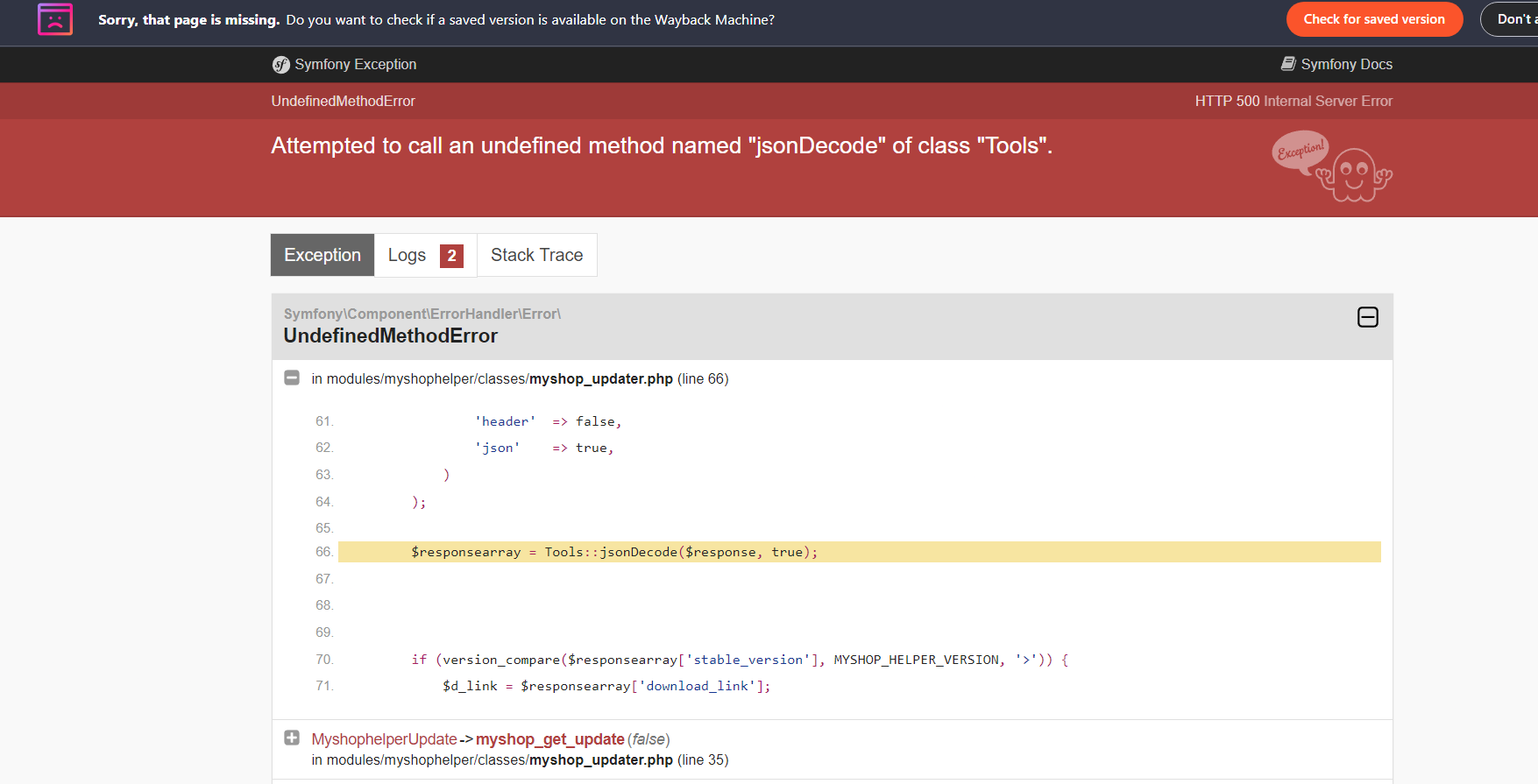Click the Symfony Exception header text
The image size is (1538, 784).
coord(355,64)
